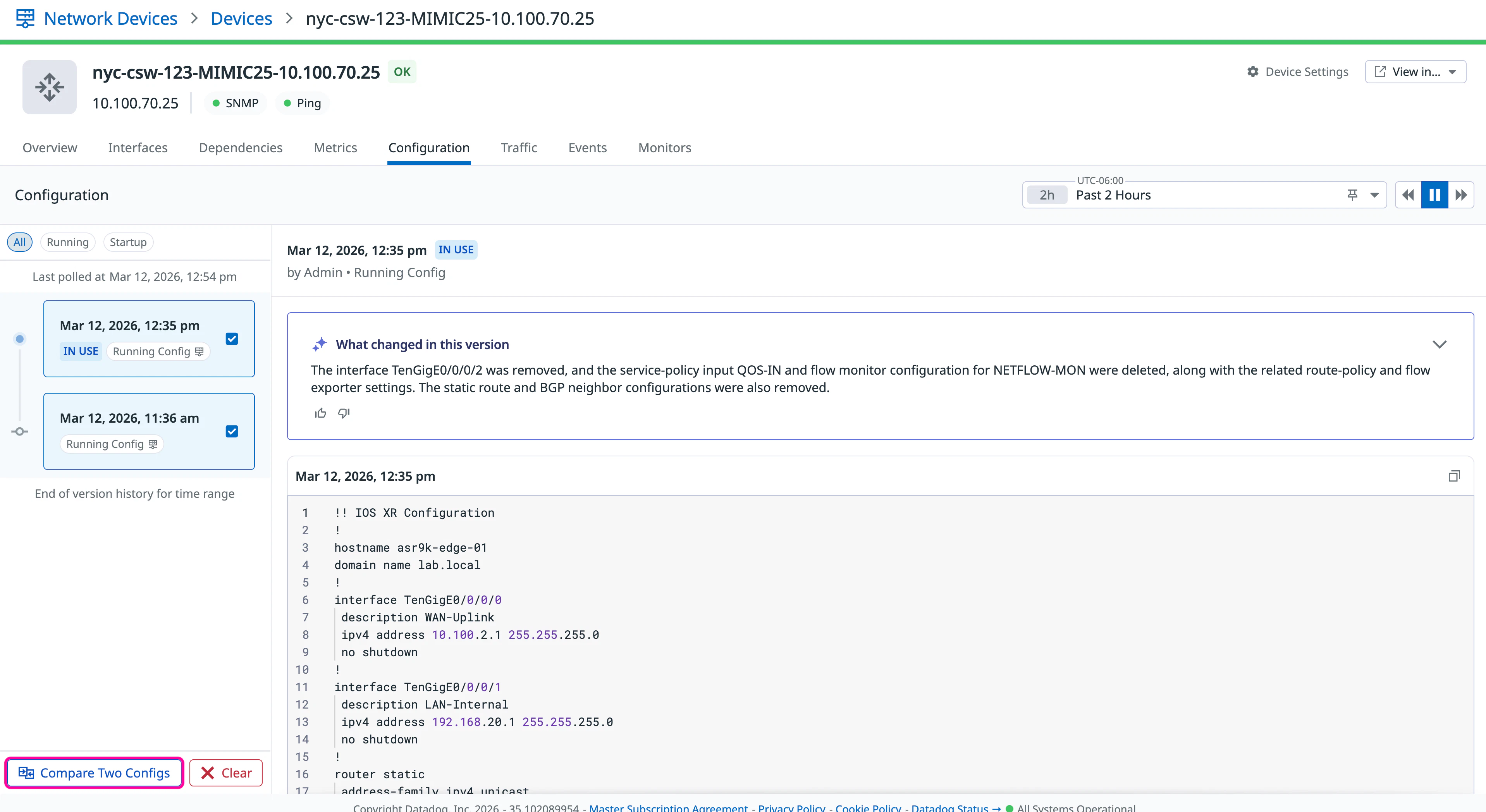Expand the Past 2 Hours time range dropdown
The height and width of the screenshot is (812, 1486).
1375,195
